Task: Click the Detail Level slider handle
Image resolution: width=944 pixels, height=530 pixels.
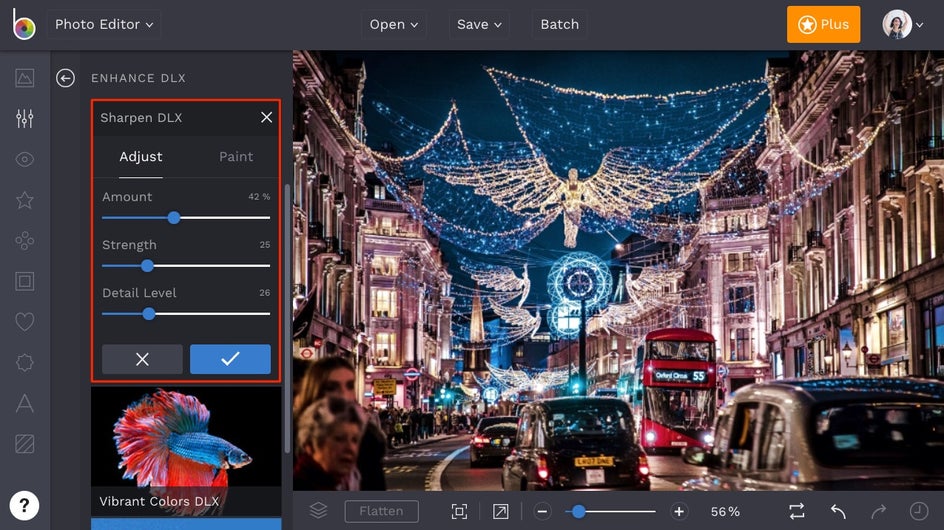Action: (x=149, y=313)
